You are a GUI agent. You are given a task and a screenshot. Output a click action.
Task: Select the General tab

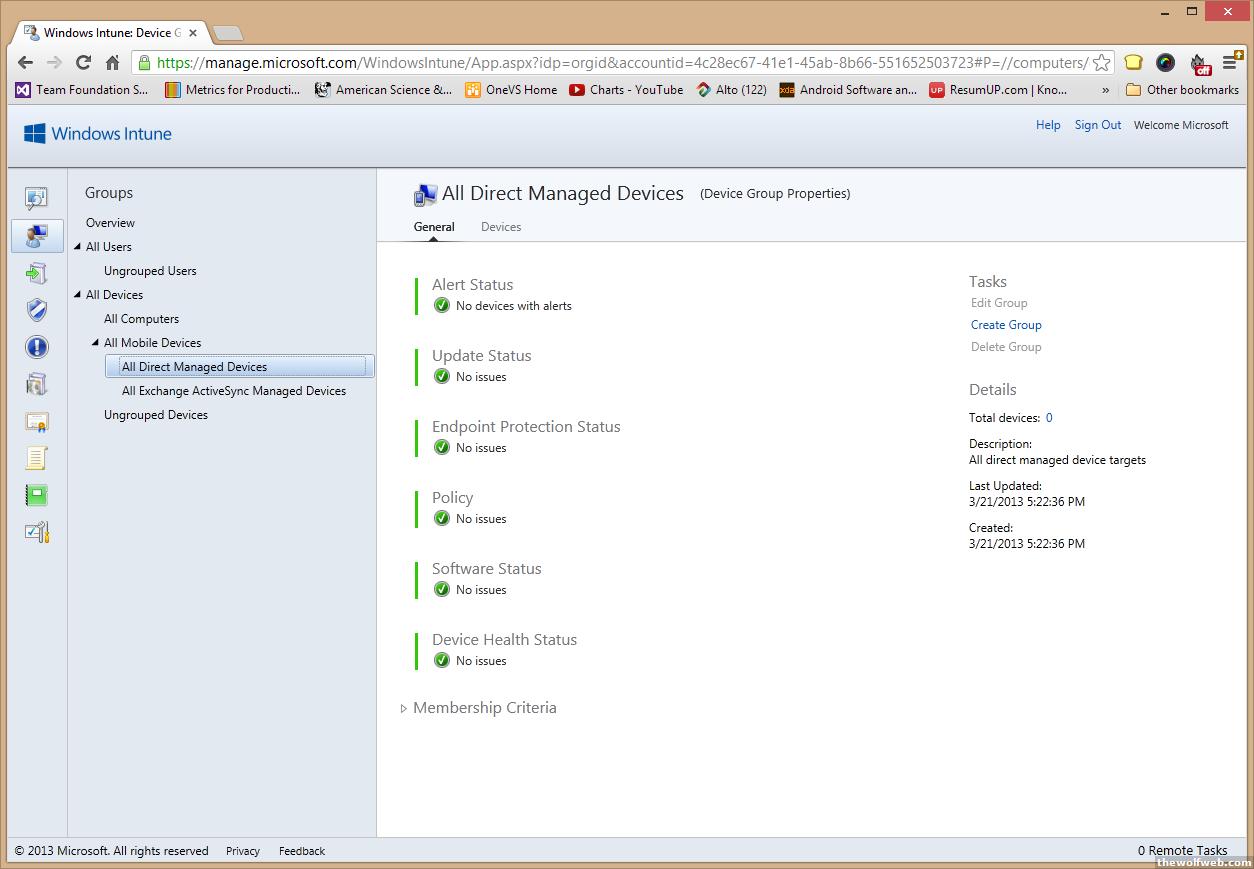tap(434, 227)
